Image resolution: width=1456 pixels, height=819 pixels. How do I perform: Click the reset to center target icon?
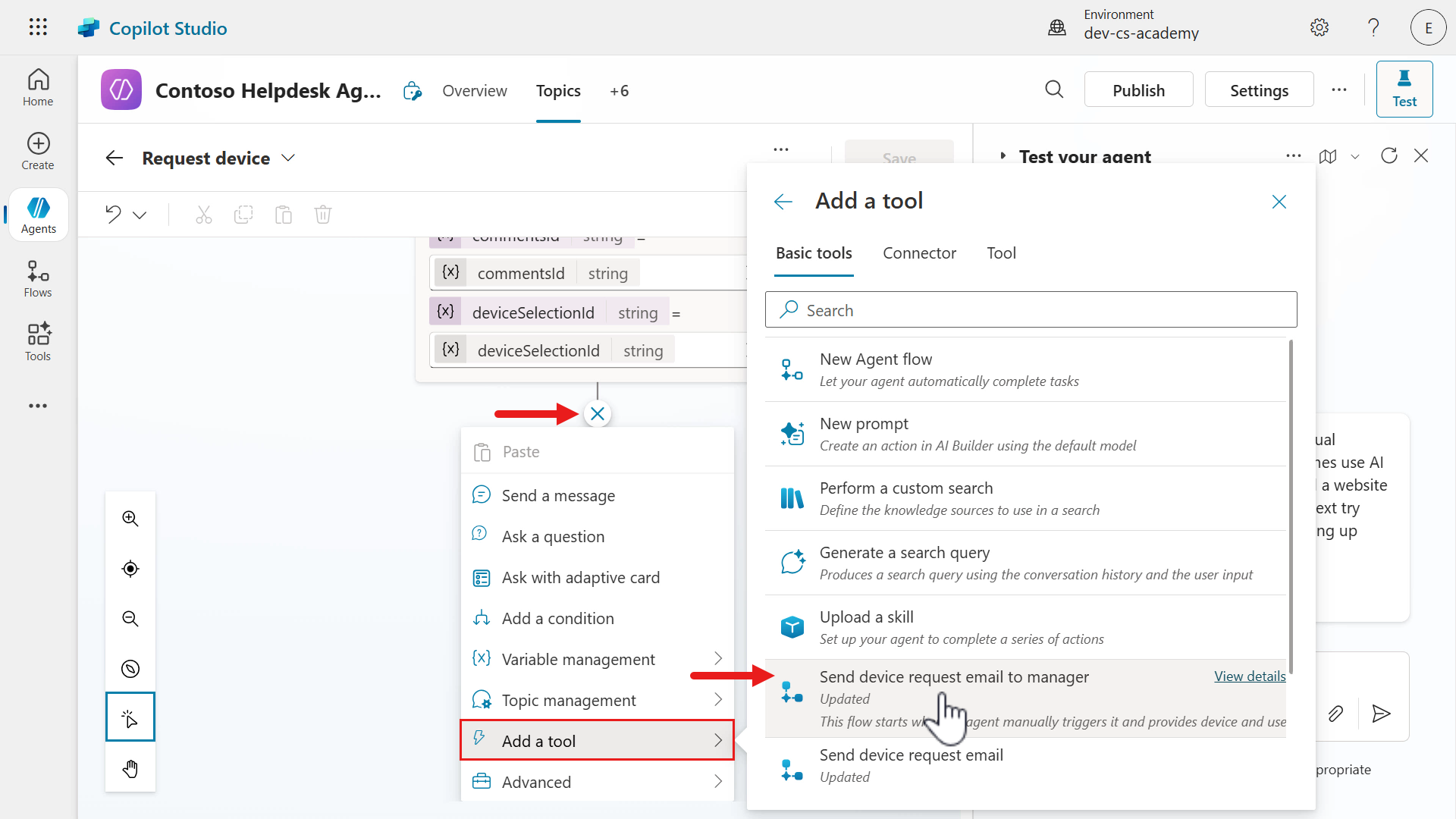pos(130,569)
